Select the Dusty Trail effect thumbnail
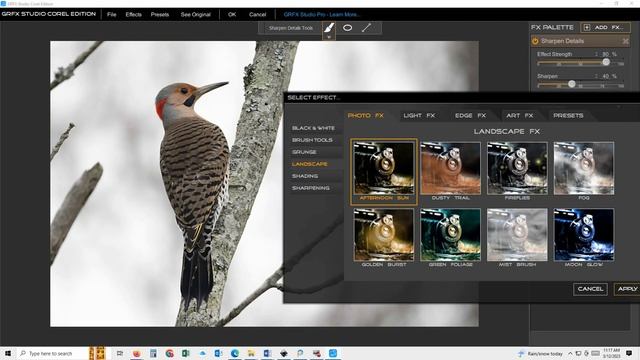The image size is (640, 360). (451, 168)
